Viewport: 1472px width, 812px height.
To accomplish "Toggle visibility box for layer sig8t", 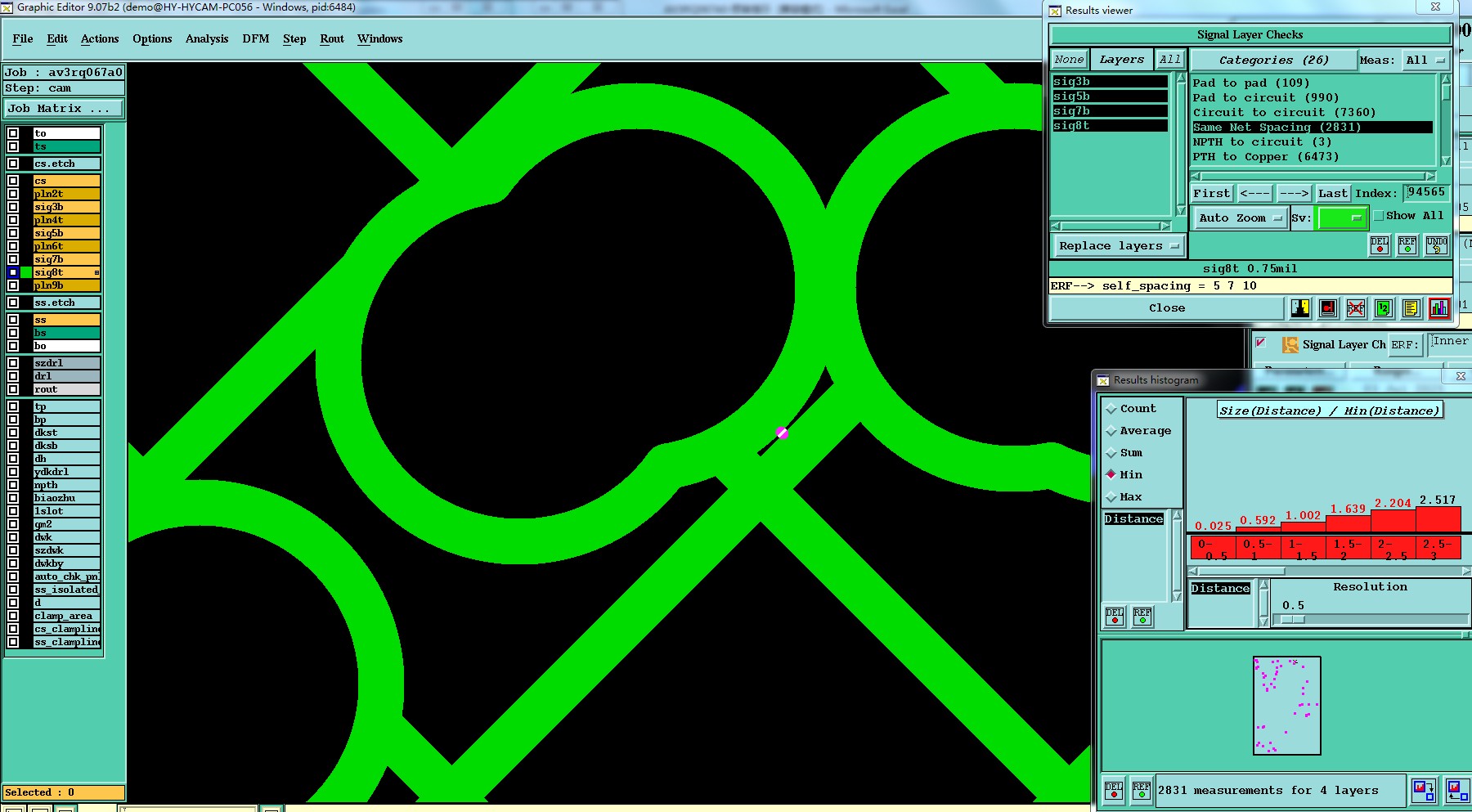I will 13,272.
